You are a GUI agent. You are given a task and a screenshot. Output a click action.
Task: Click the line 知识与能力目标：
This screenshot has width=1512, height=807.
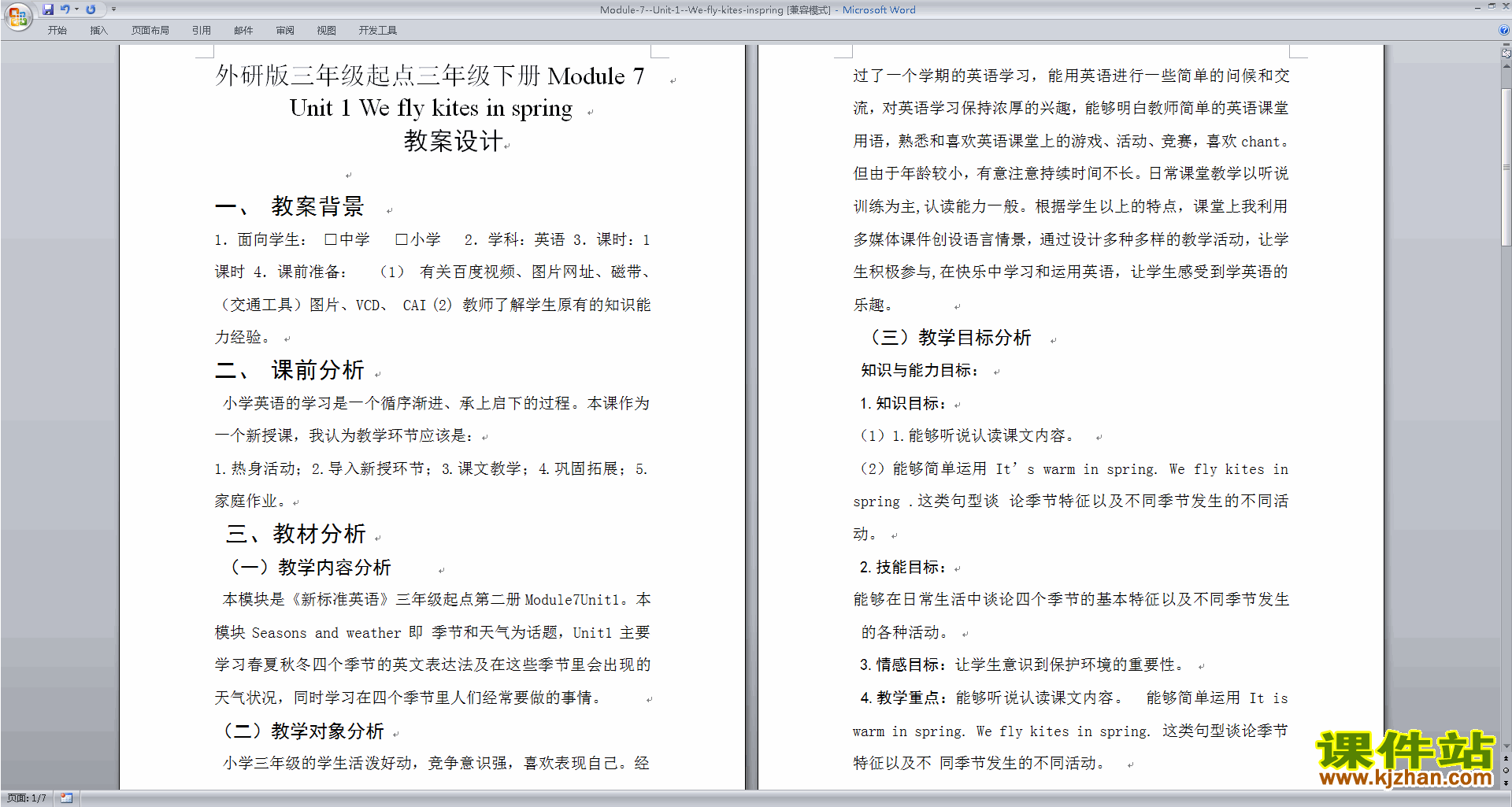921,371
